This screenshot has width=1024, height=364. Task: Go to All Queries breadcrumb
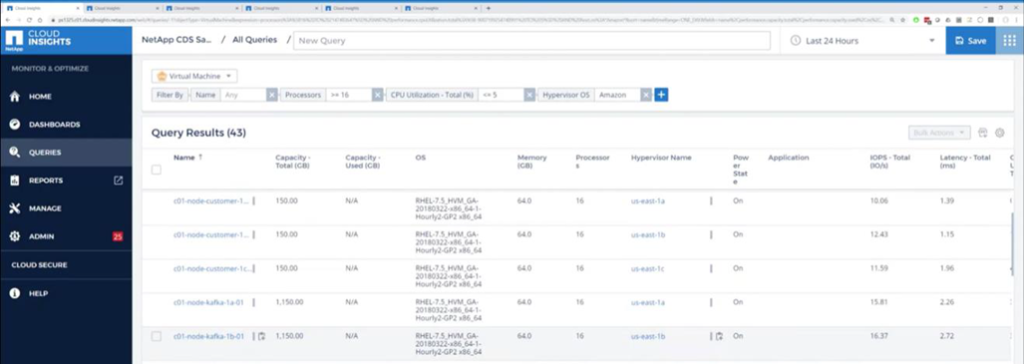tap(254, 40)
